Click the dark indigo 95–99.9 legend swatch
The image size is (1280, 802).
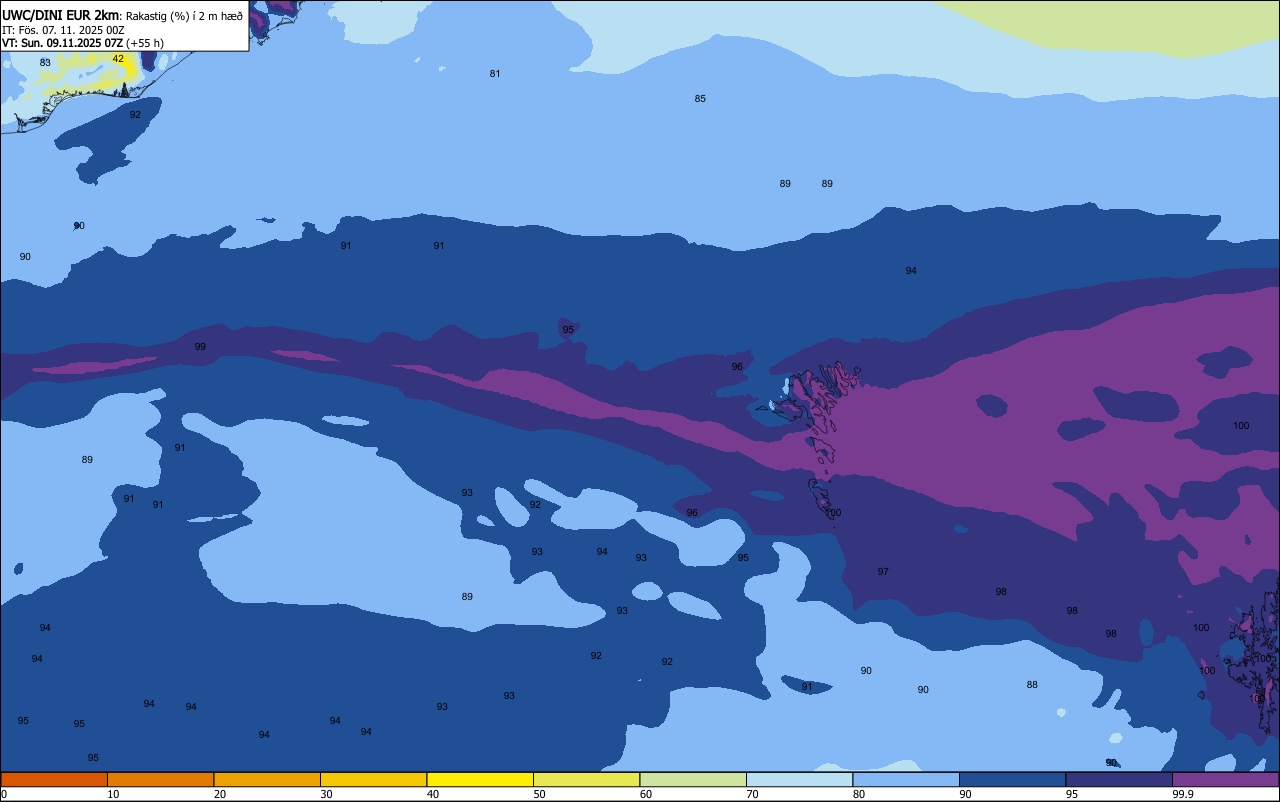click(1119, 779)
